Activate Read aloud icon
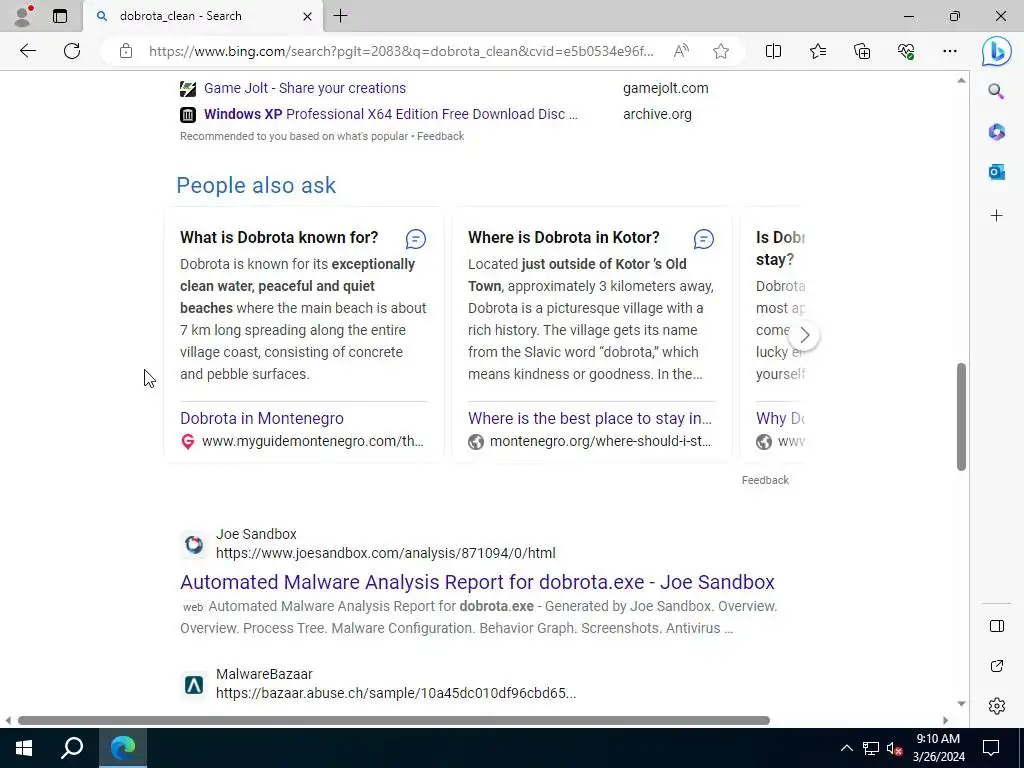 681,51
